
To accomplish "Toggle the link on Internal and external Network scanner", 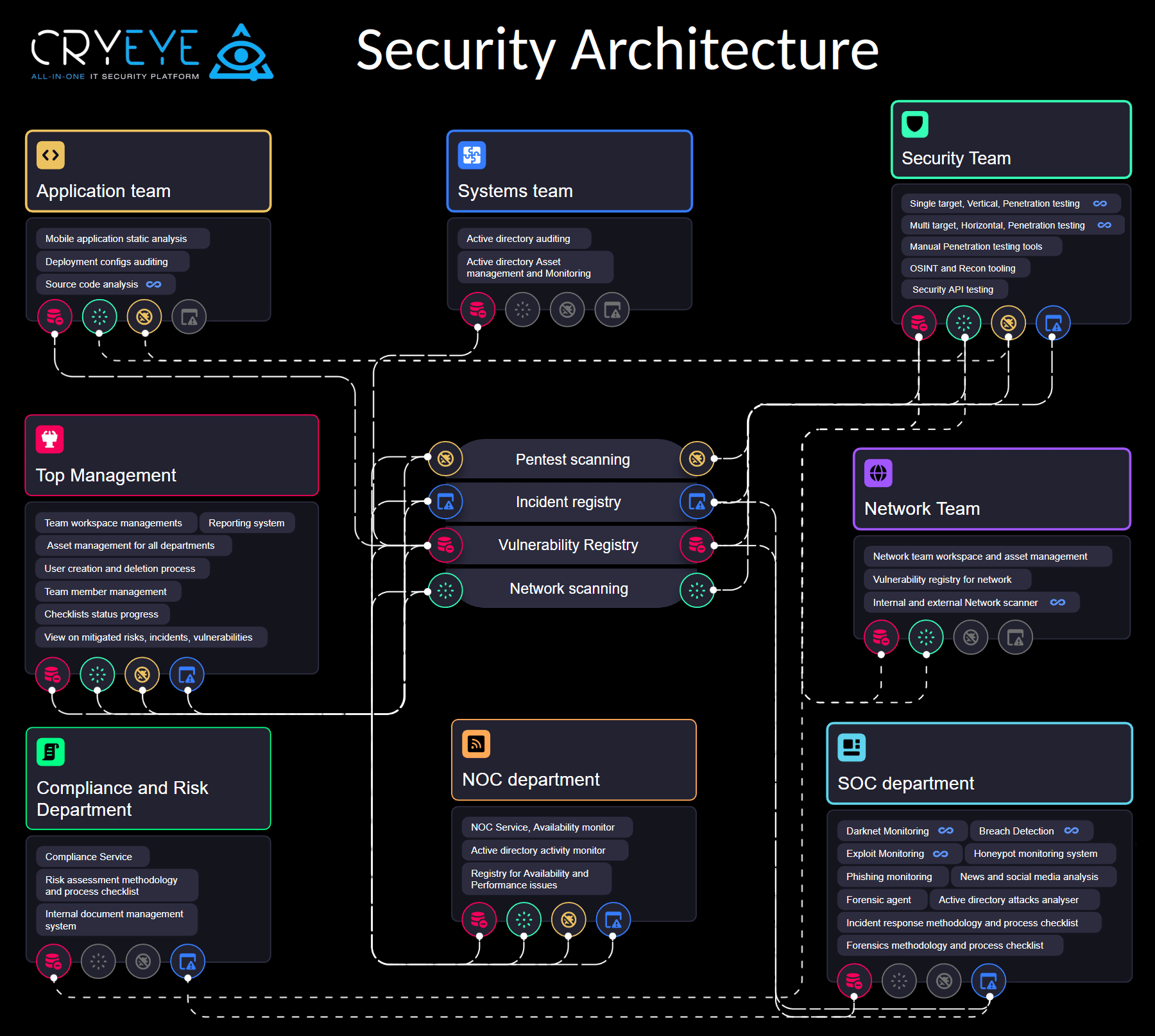I will click(x=1057, y=602).
